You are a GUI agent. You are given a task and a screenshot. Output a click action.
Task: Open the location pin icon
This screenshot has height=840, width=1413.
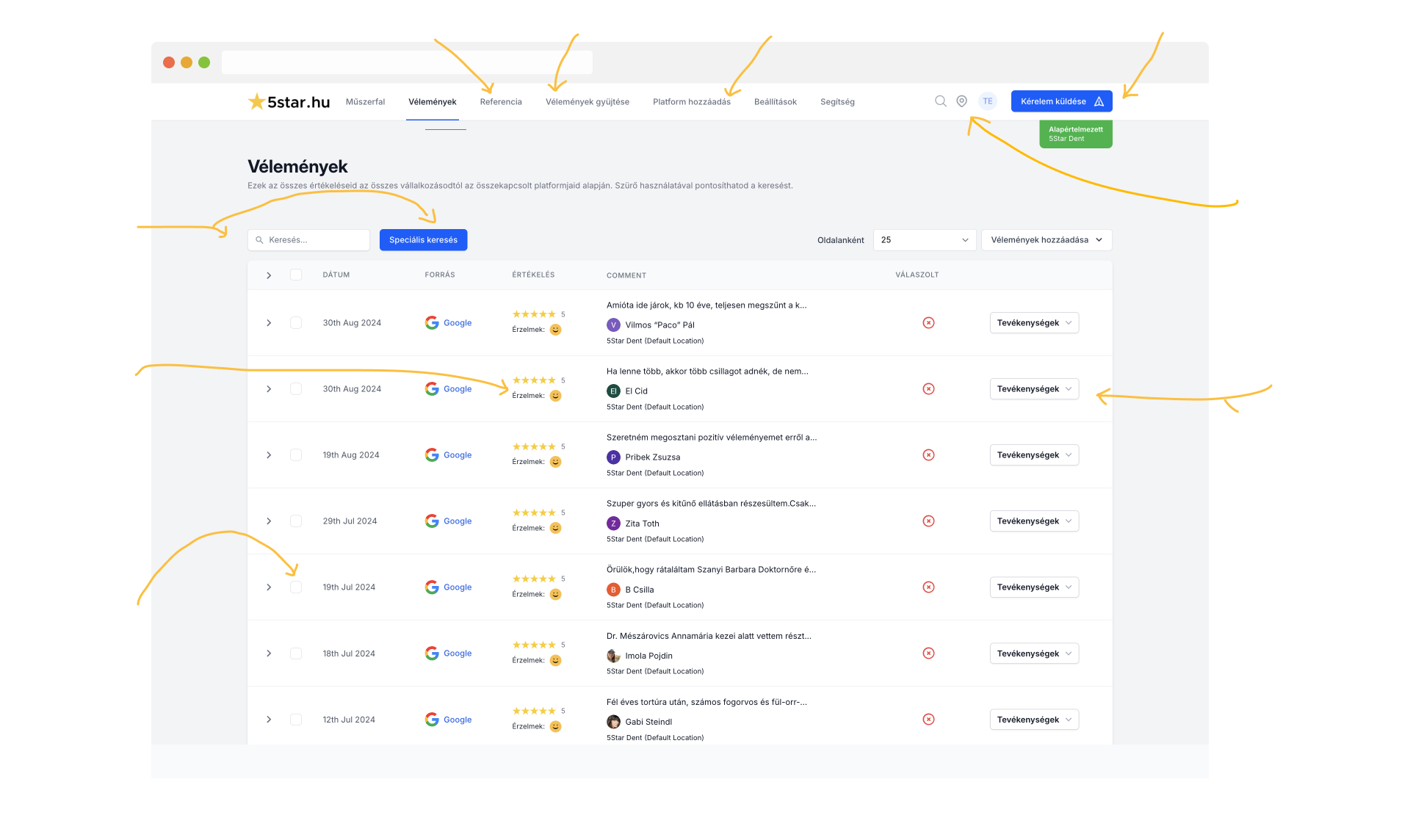tap(961, 101)
